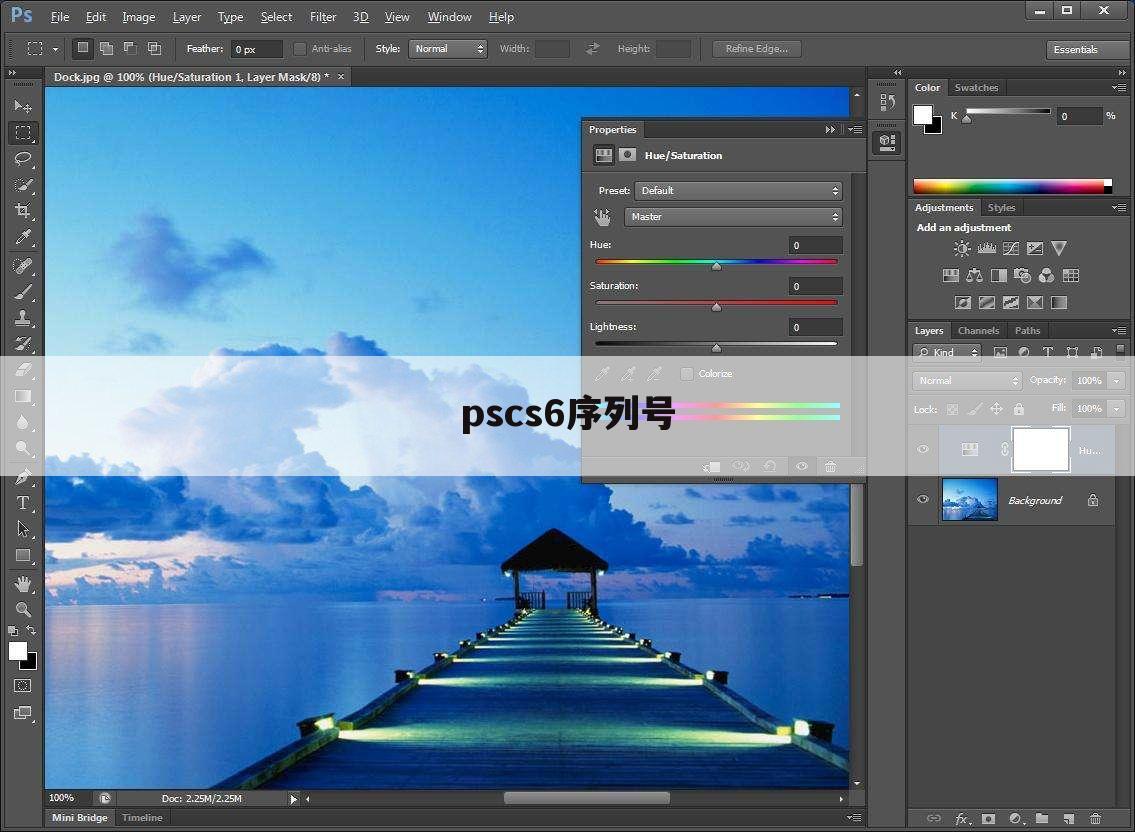Hide the Hue/Saturation adjustment layer
The width and height of the screenshot is (1135, 832).
(x=923, y=449)
